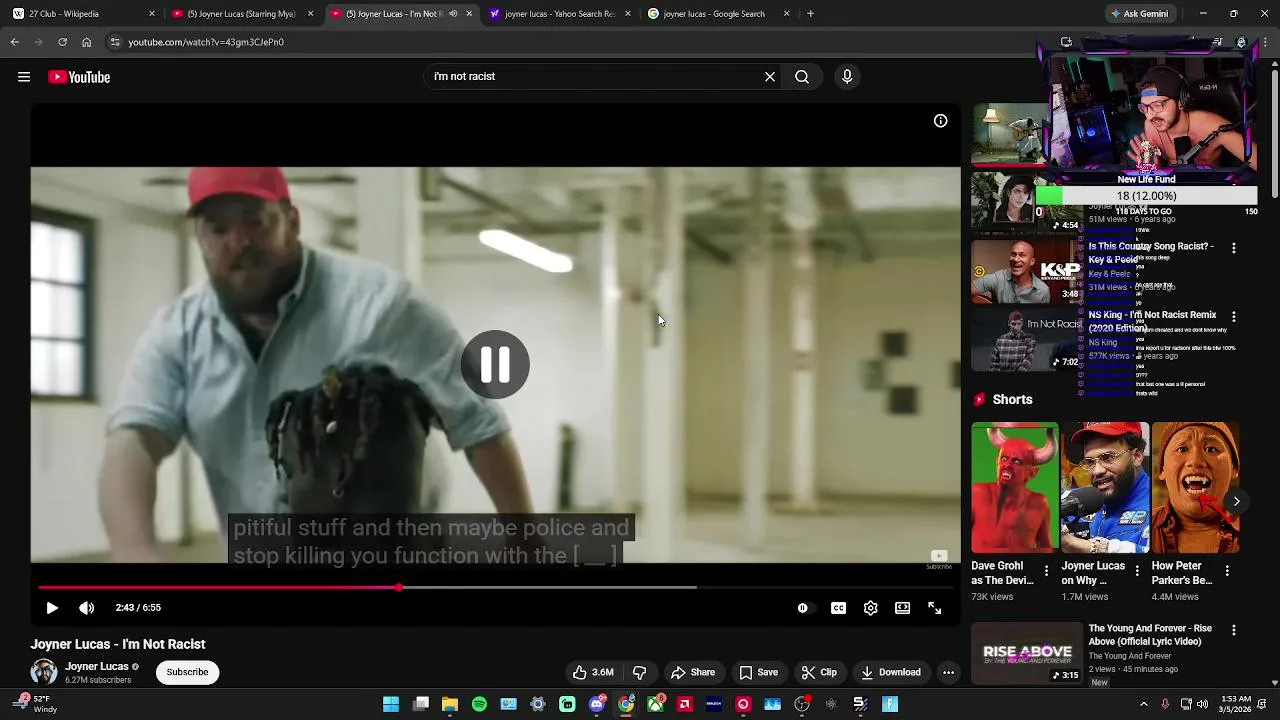
Task: Open options for Key & Peele video
Action: click(1234, 248)
